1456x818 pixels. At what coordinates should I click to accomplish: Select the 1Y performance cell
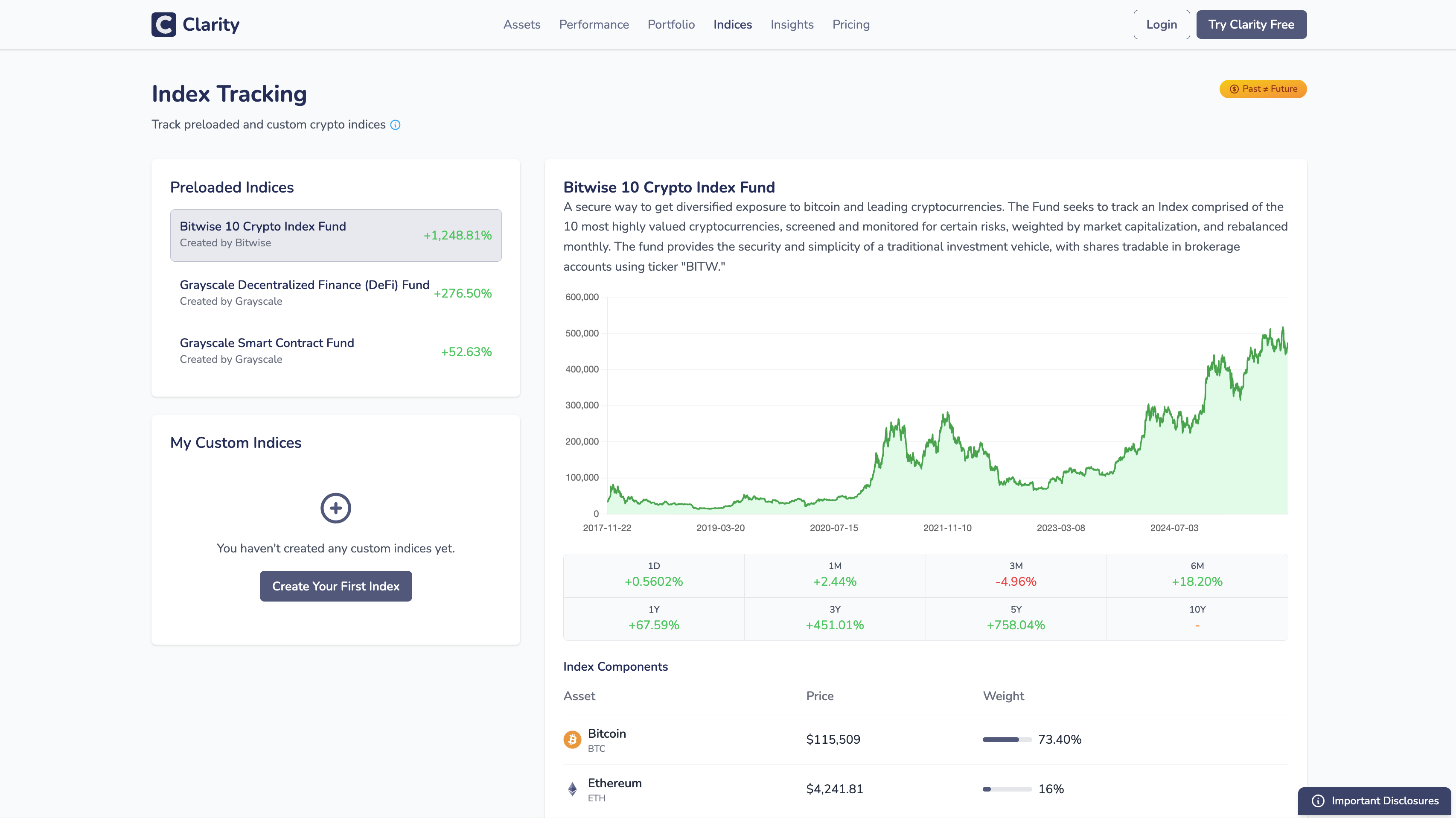653,619
